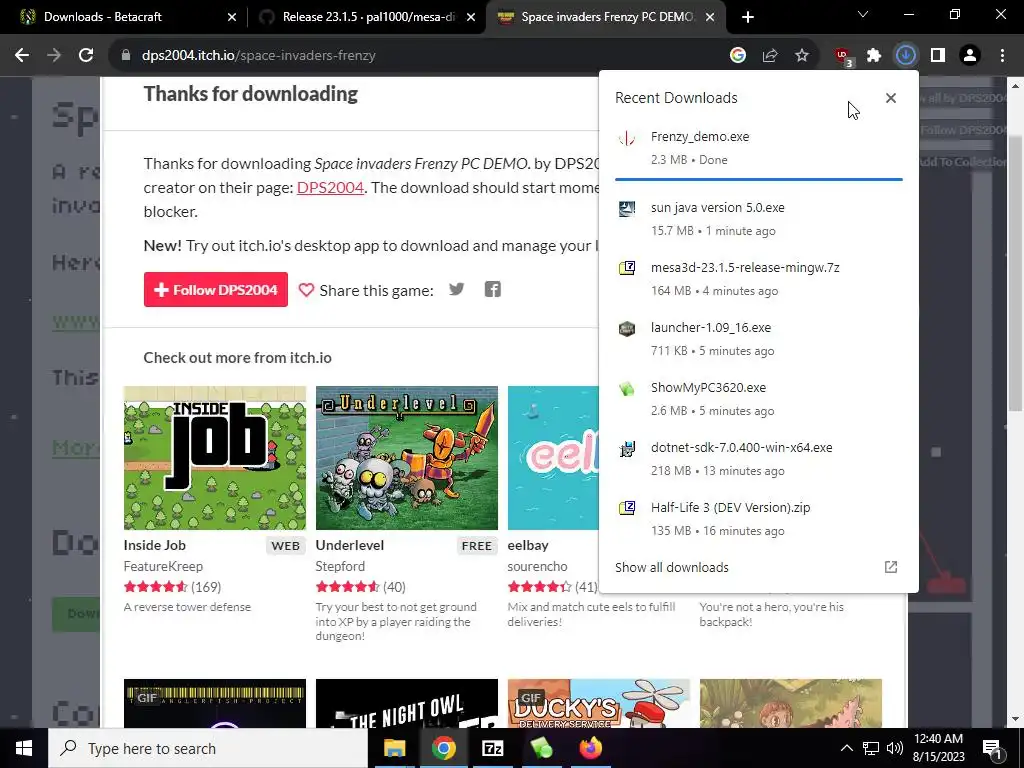Open the Windows notification center

[992, 748]
